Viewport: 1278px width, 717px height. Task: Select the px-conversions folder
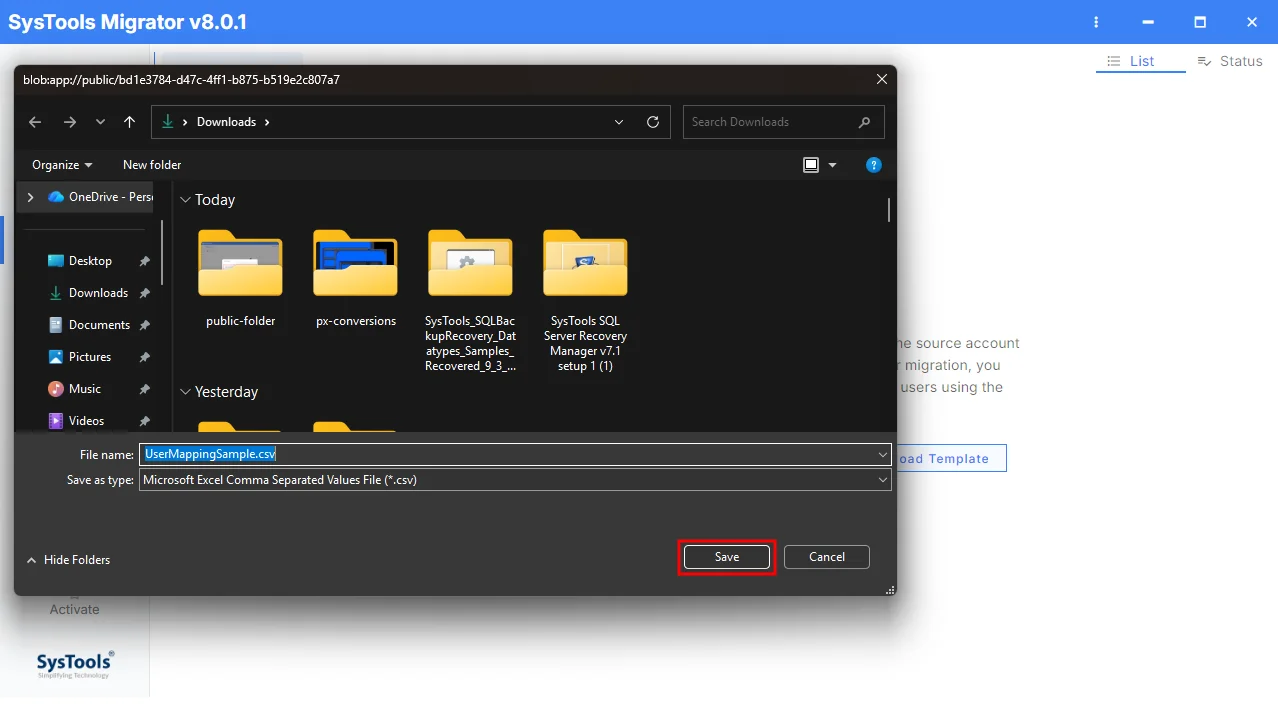pyautogui.click(x=356, y=278)
